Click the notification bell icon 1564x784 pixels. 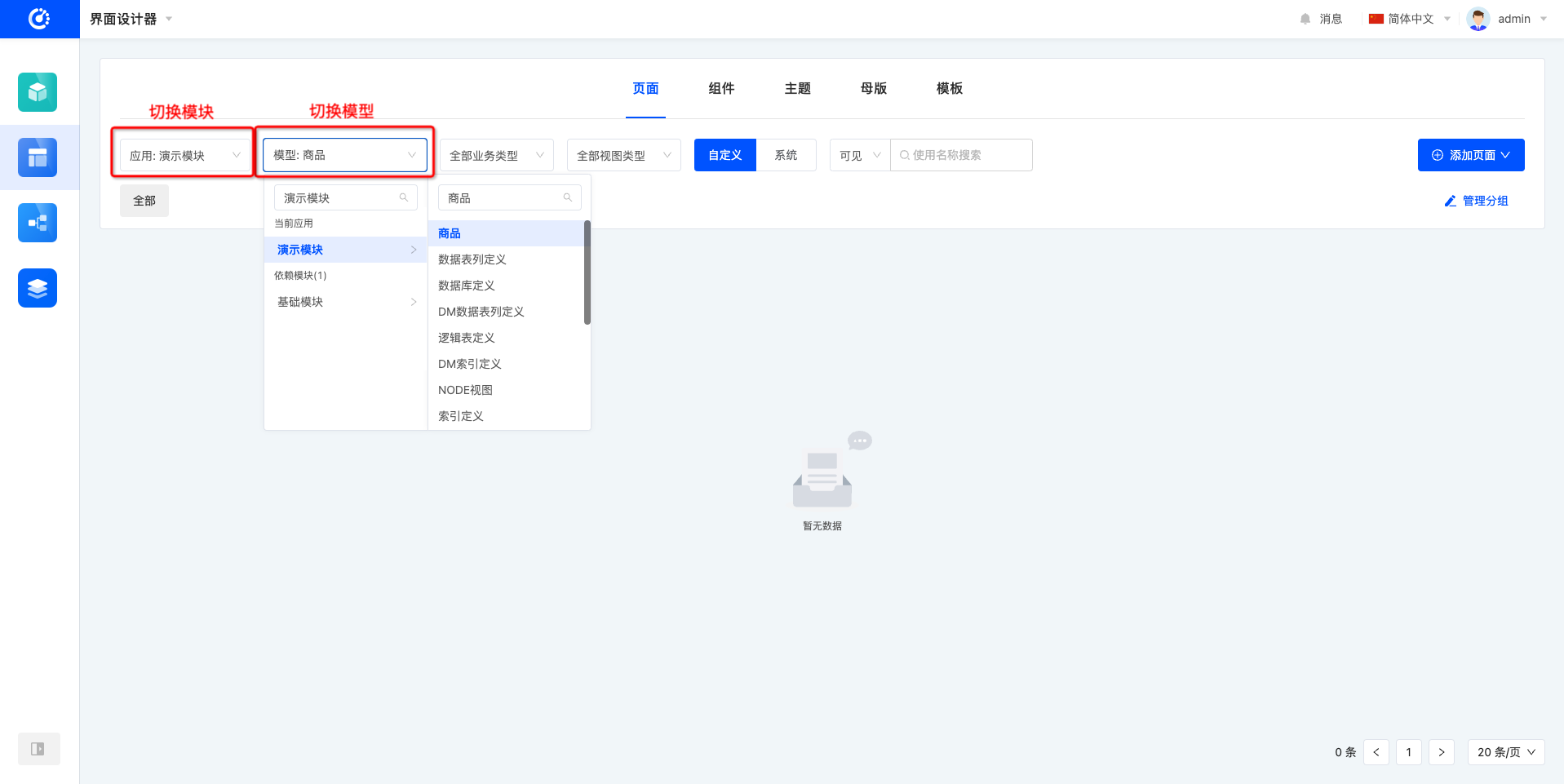pyautogui.click(x=1305, y=19)
